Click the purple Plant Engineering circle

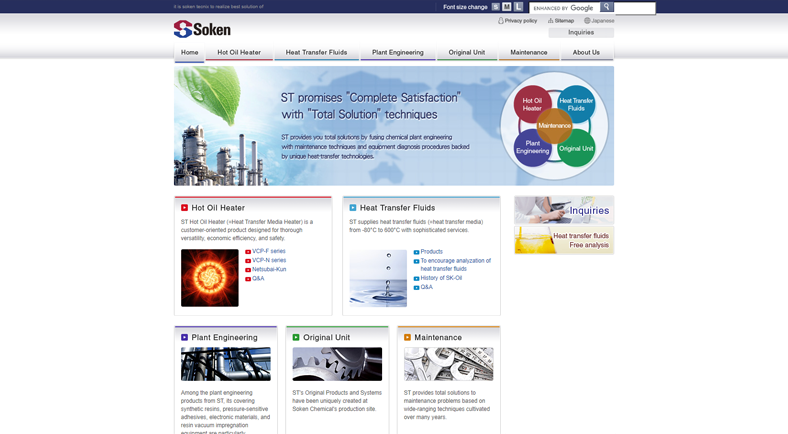pos(532,148)
